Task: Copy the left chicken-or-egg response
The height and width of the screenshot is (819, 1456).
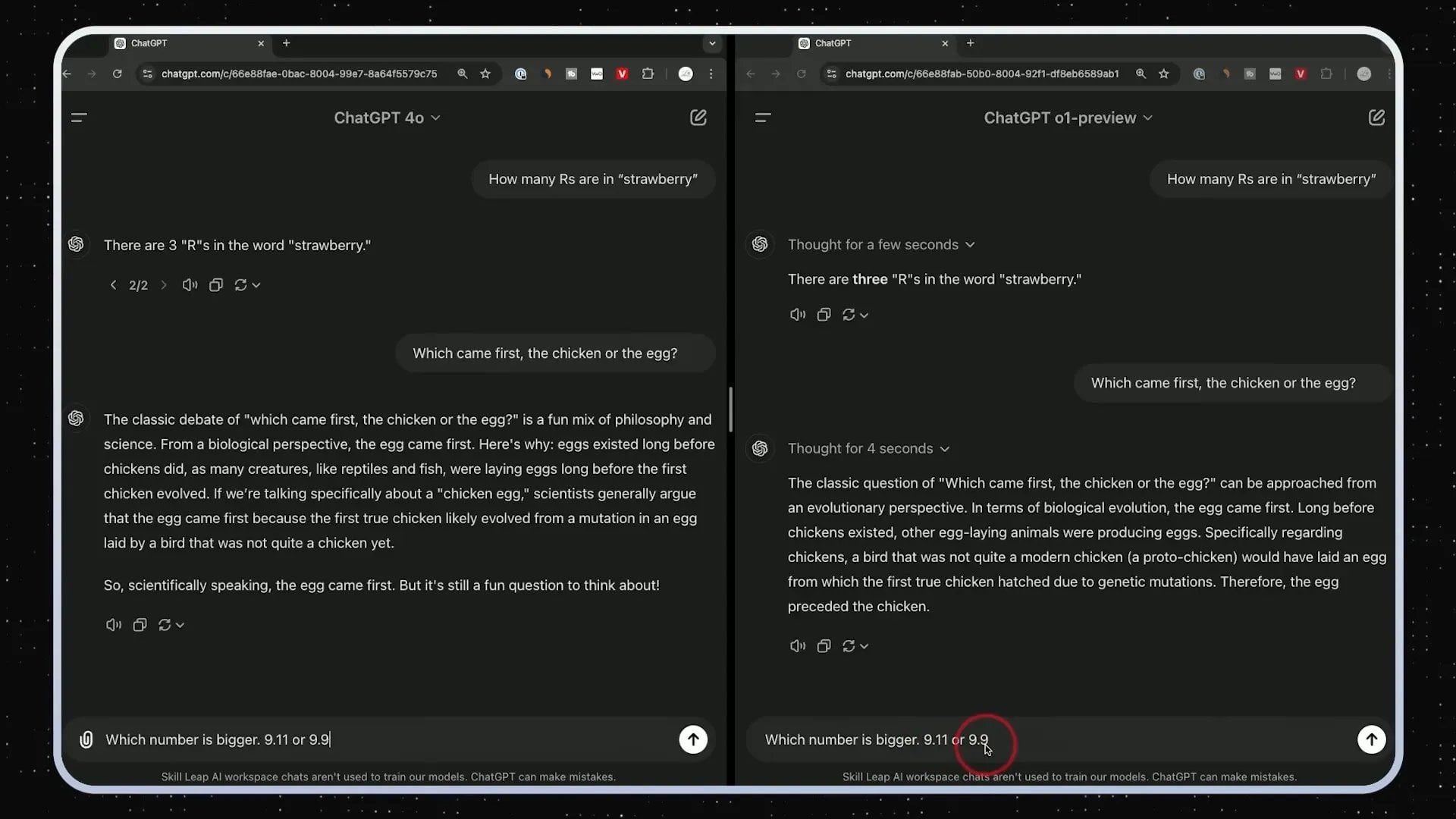Action: pos(140,625)
